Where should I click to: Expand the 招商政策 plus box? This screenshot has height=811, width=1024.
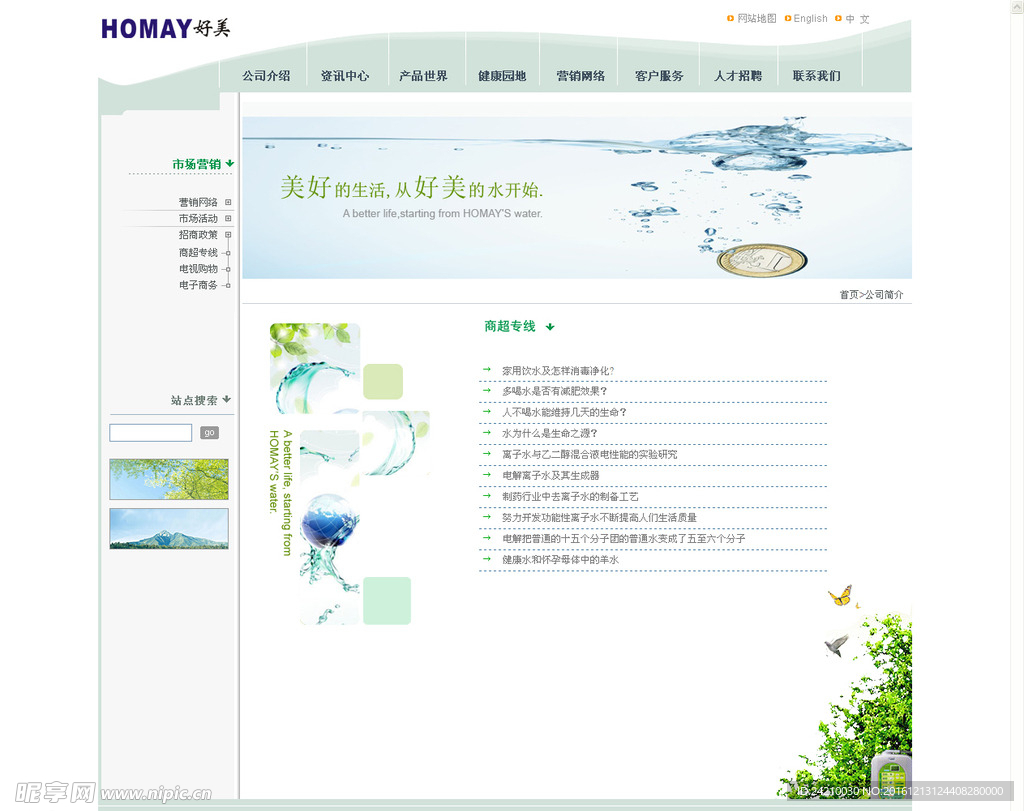(x=228, y=234)
